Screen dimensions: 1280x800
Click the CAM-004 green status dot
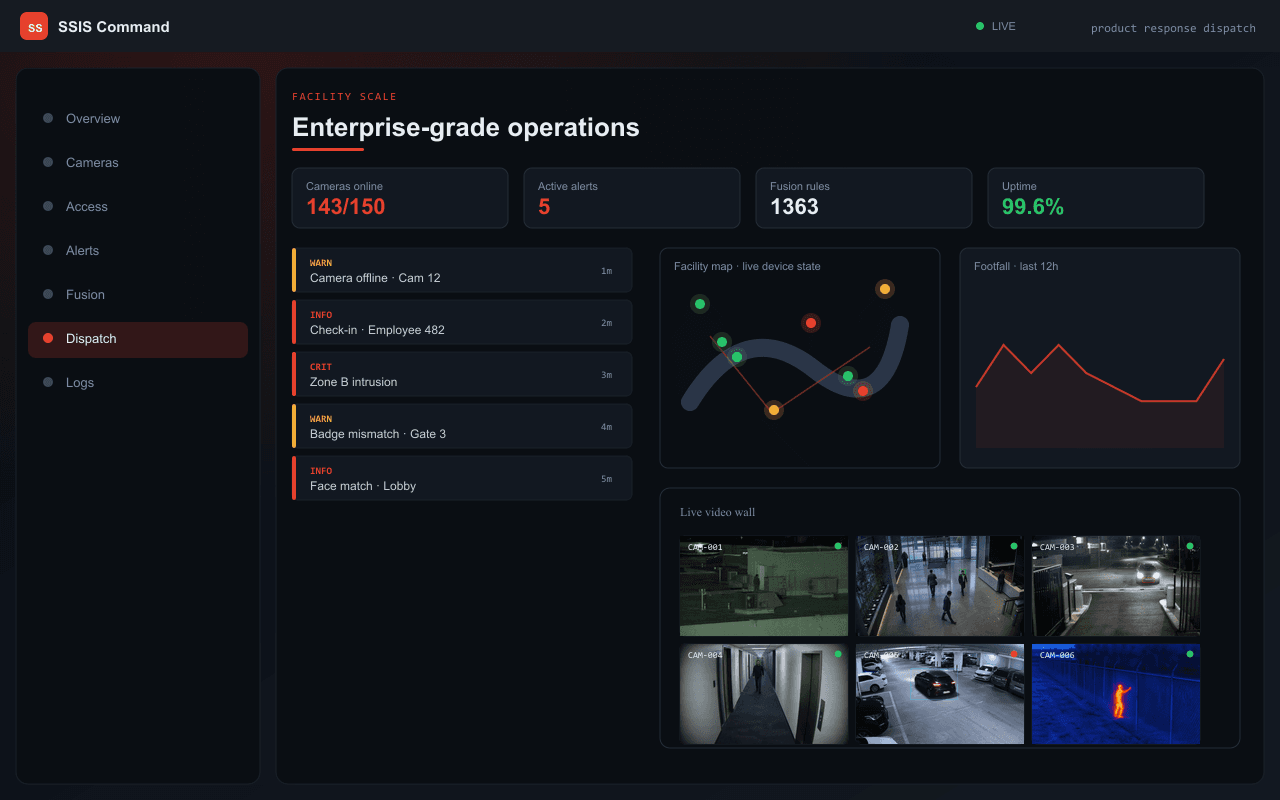pos(838,654)
